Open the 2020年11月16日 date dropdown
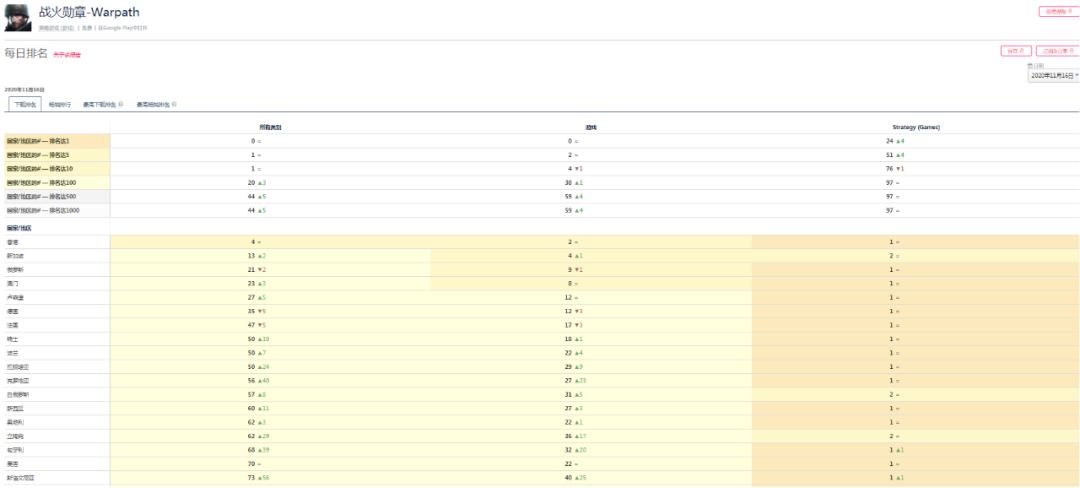Image resolution: width=1080 pixels, height=488 pixels. point(1054,75)
